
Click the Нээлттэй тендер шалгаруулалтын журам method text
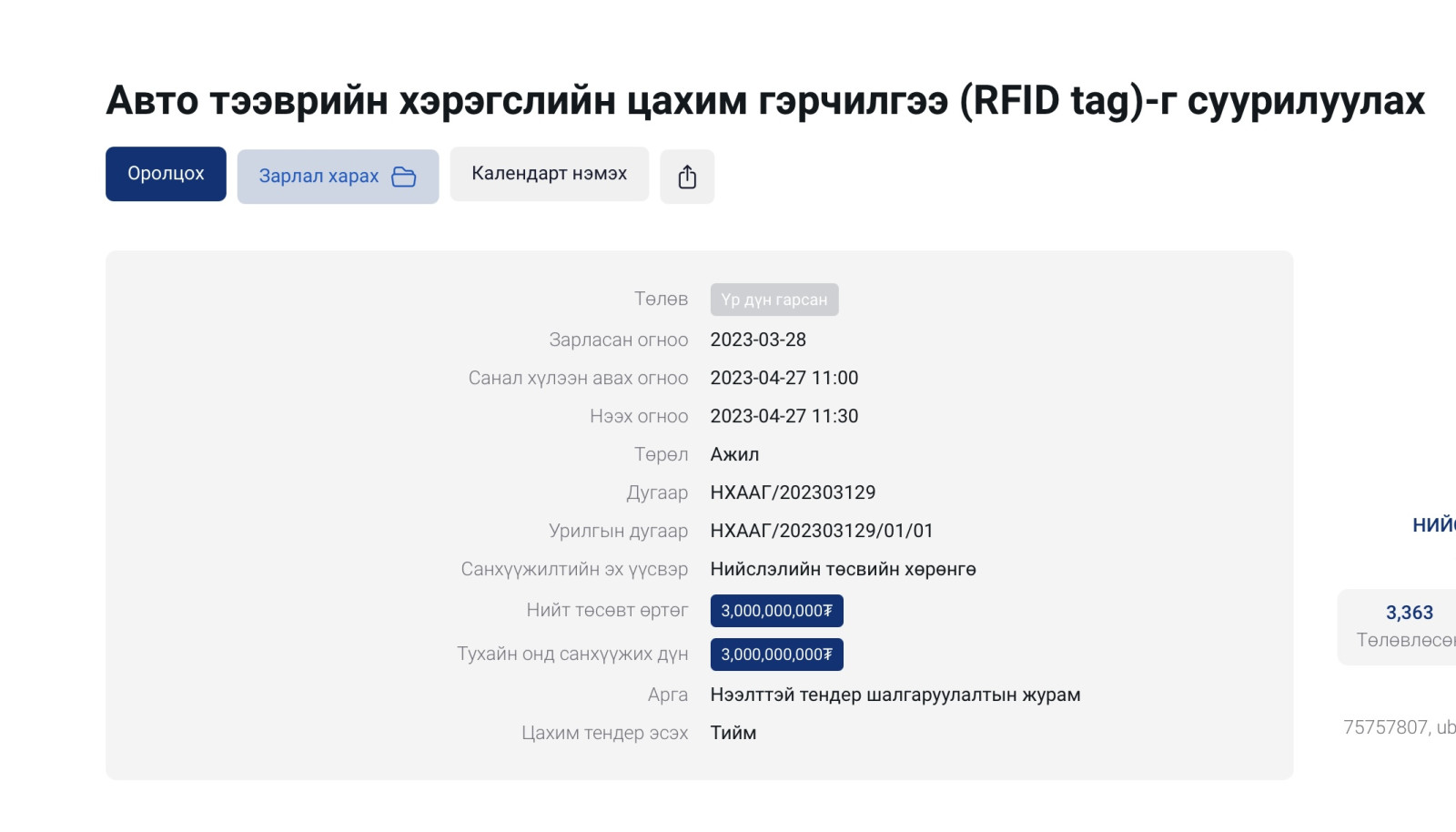[895, 695]
